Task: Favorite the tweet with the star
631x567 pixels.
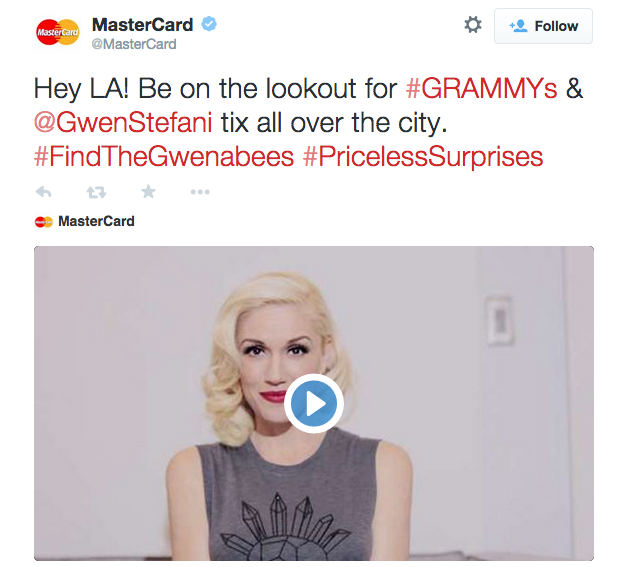Action: click(148, 192)
